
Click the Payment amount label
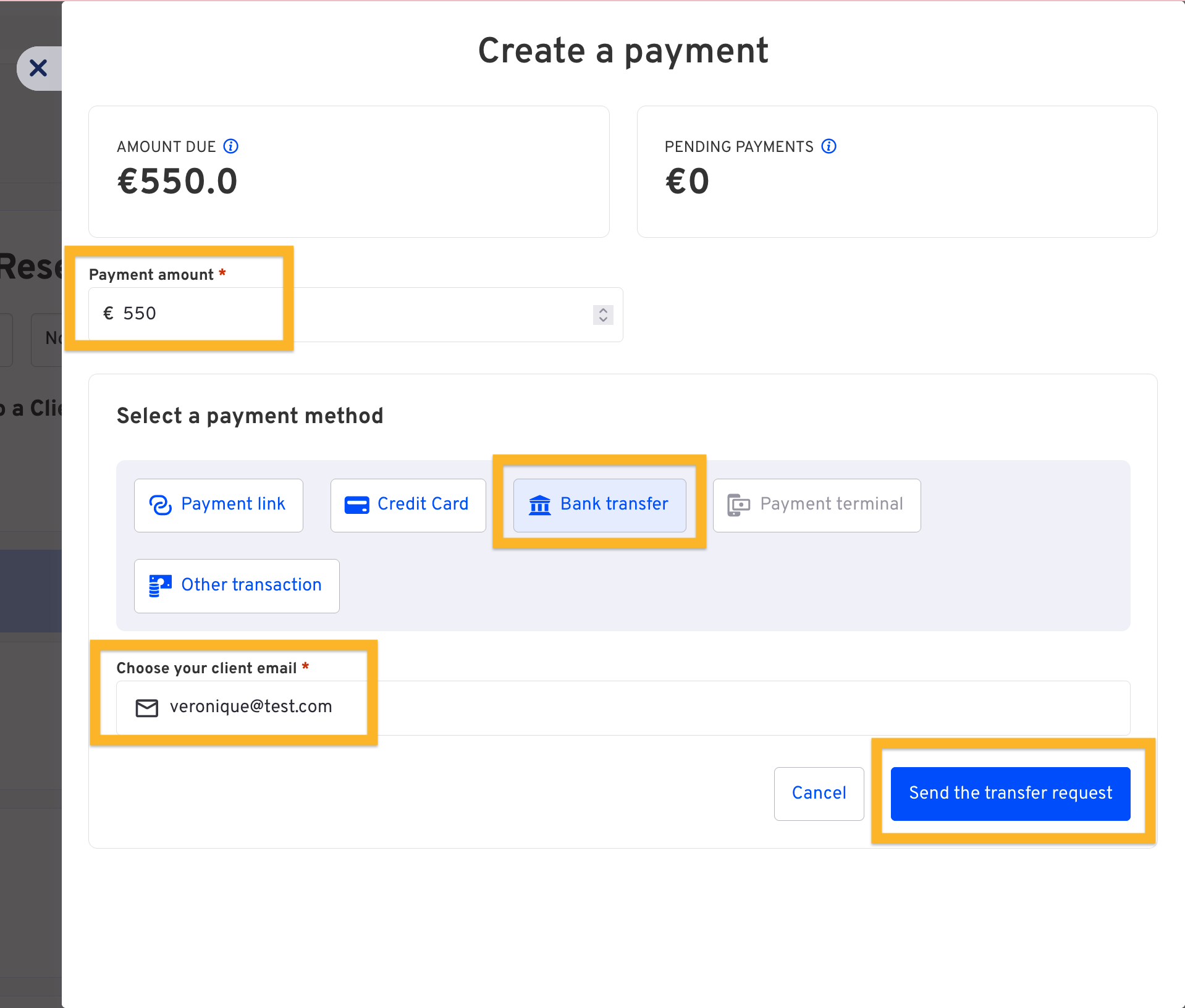(x=151, y=275)
